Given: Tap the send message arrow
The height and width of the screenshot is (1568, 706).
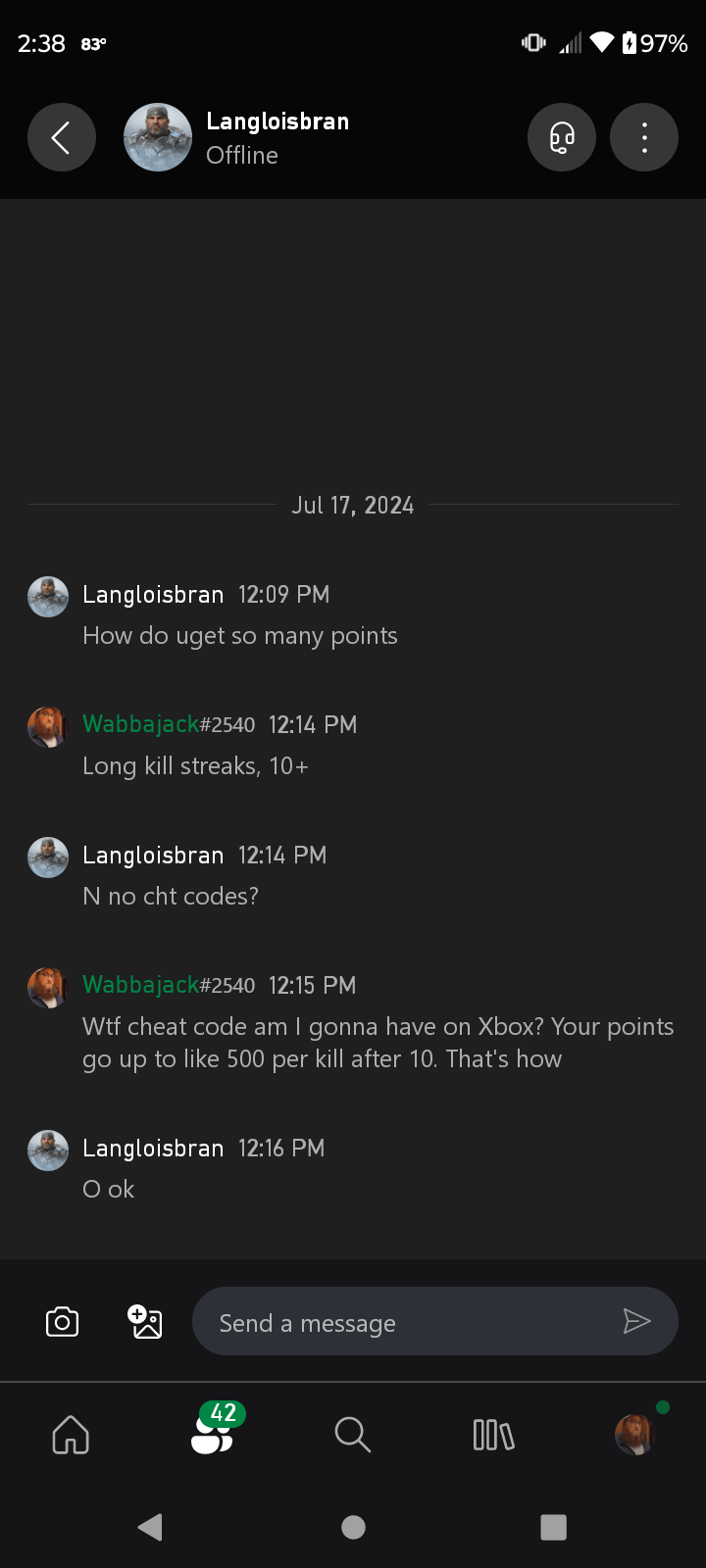Looking at the screenshot, I should [x=636, y=1322].
